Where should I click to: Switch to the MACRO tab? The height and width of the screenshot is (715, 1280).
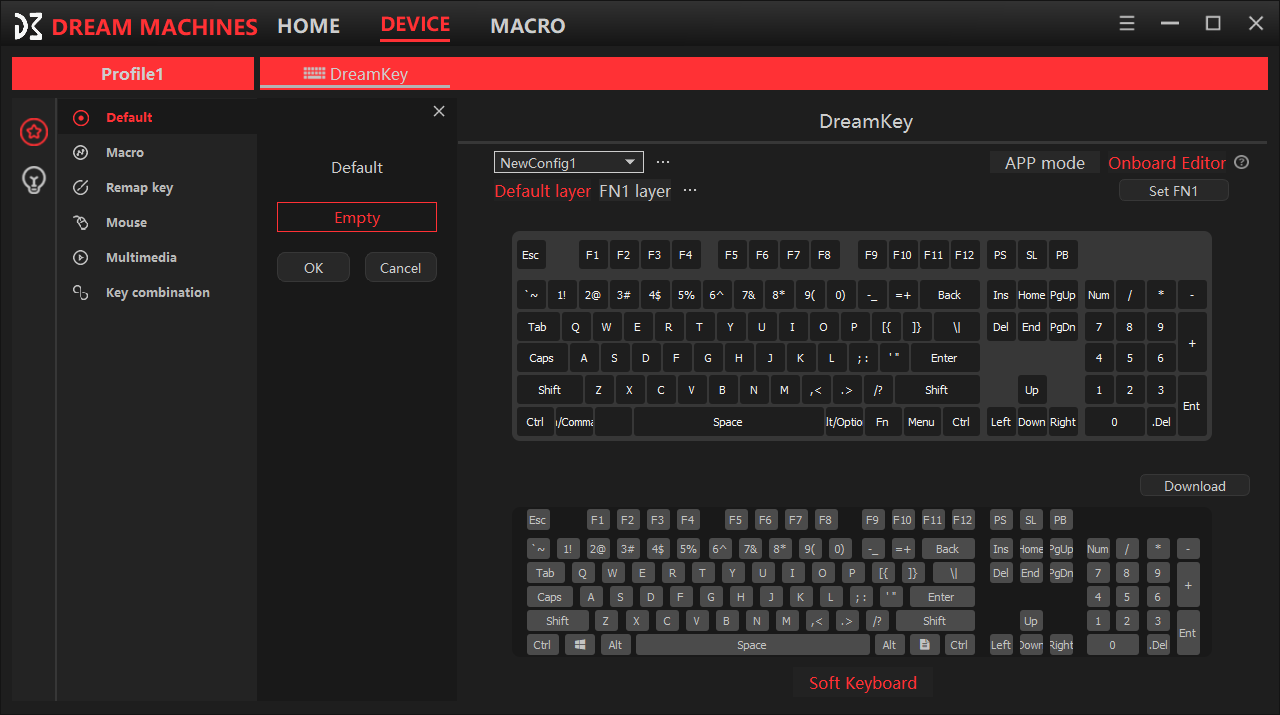pyautogui.click(x=527, y=26)
